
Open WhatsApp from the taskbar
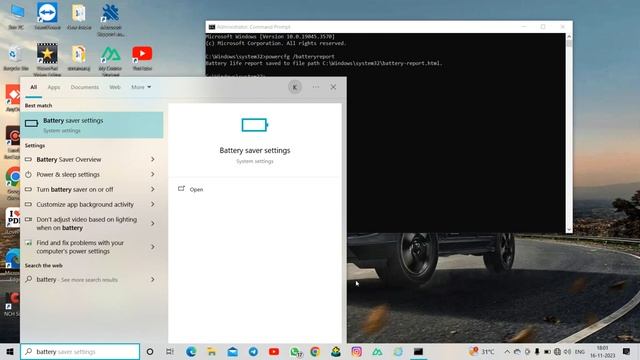295,351
